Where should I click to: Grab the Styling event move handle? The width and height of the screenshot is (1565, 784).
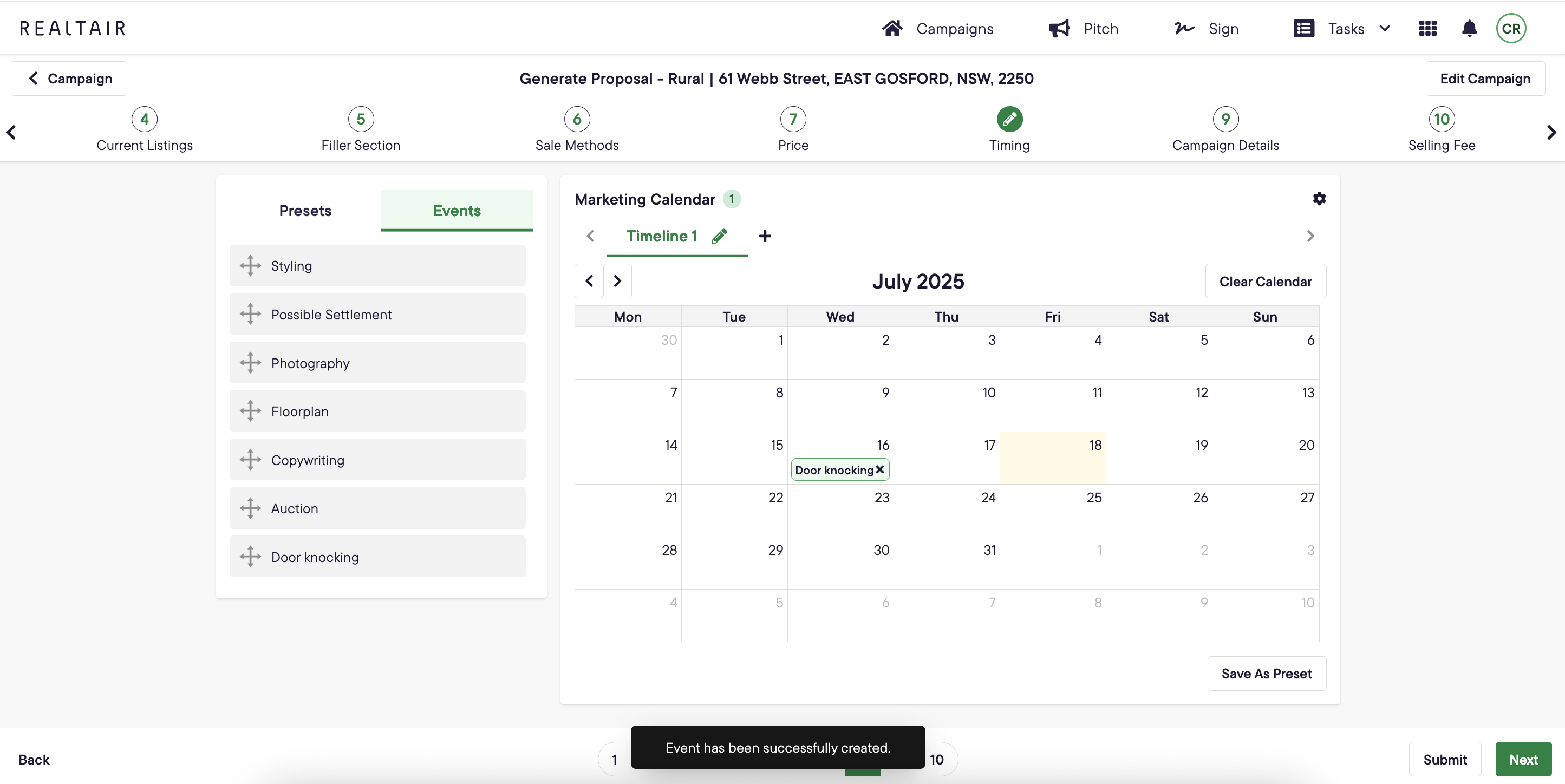tap(250, 266)
